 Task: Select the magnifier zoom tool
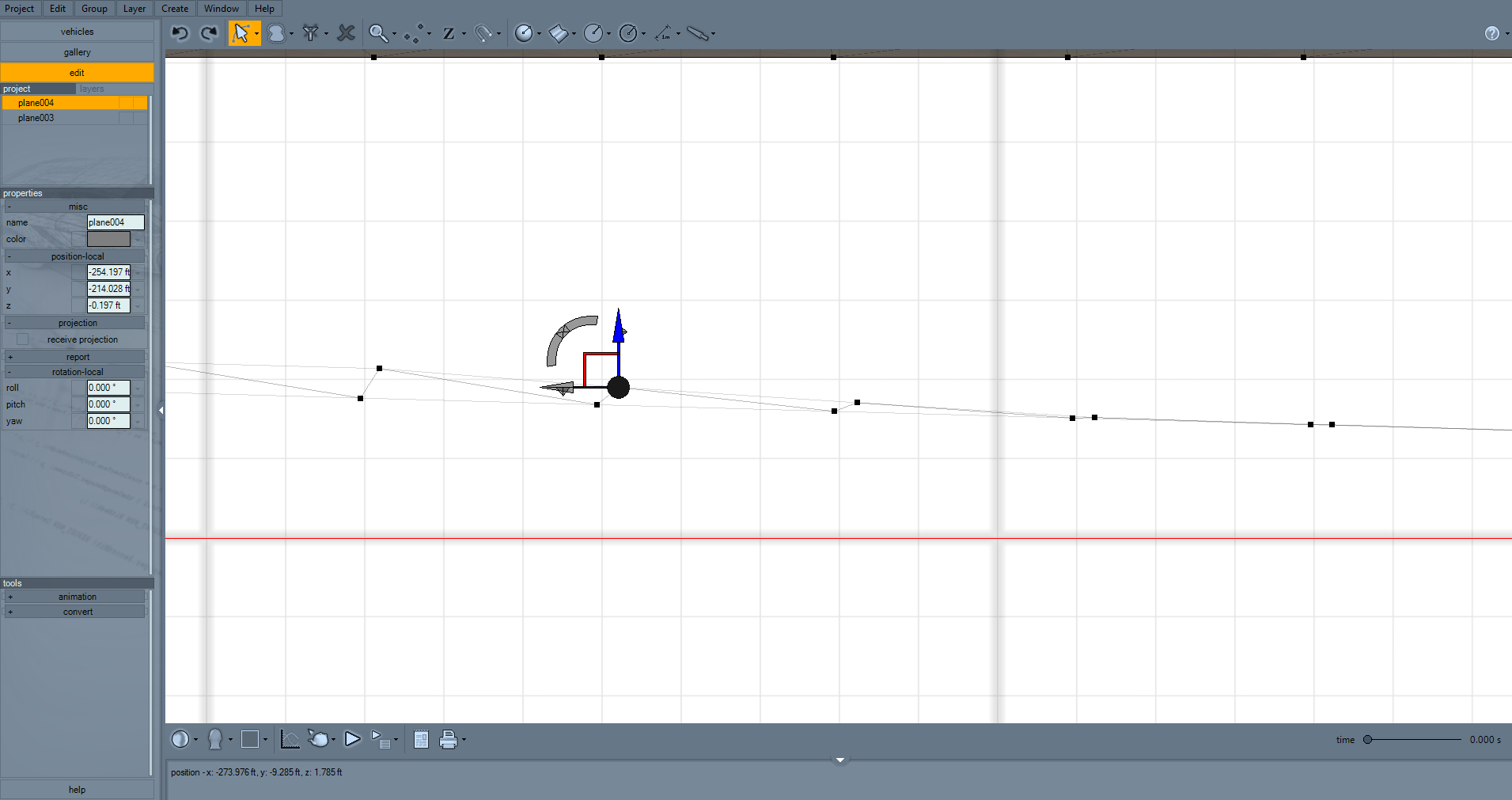[x=378, y=33]
